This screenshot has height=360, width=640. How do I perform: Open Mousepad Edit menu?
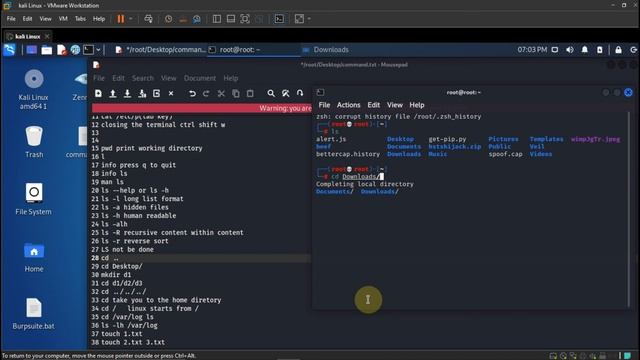pyautogui.click(x=118, y=78)
